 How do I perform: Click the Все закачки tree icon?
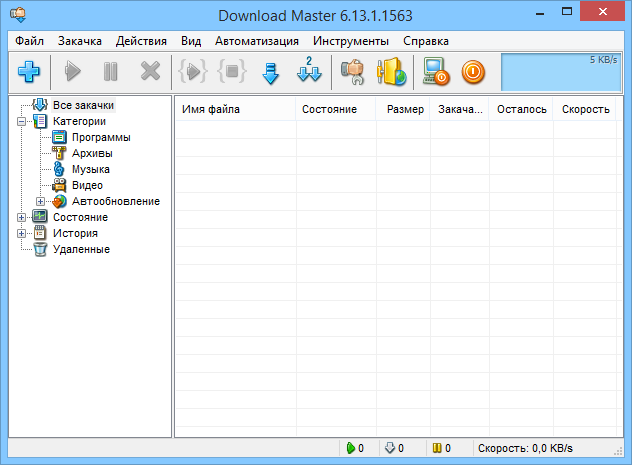(40, 105)
